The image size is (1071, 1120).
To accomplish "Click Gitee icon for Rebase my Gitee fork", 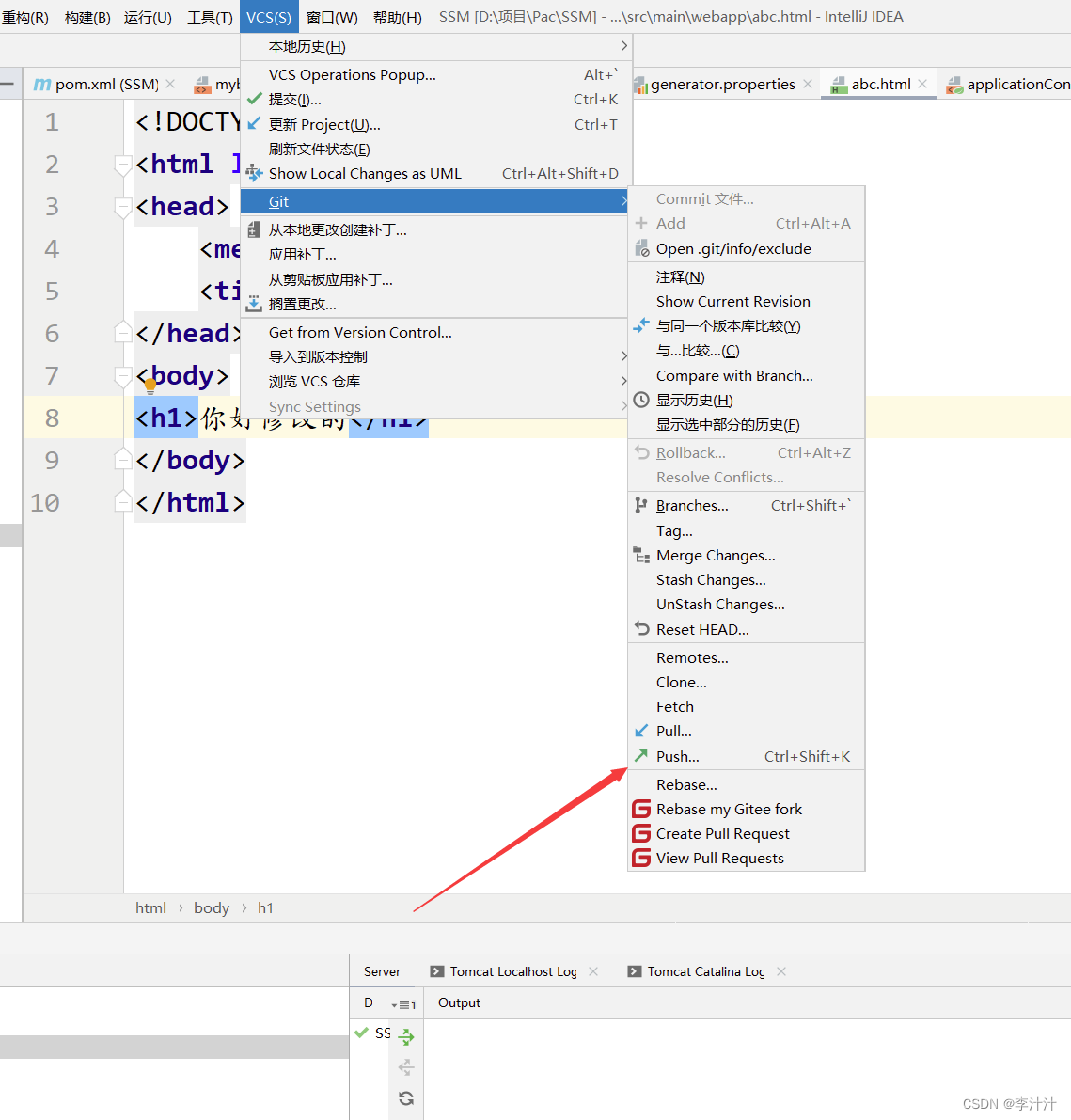I will tap(641, 809).
